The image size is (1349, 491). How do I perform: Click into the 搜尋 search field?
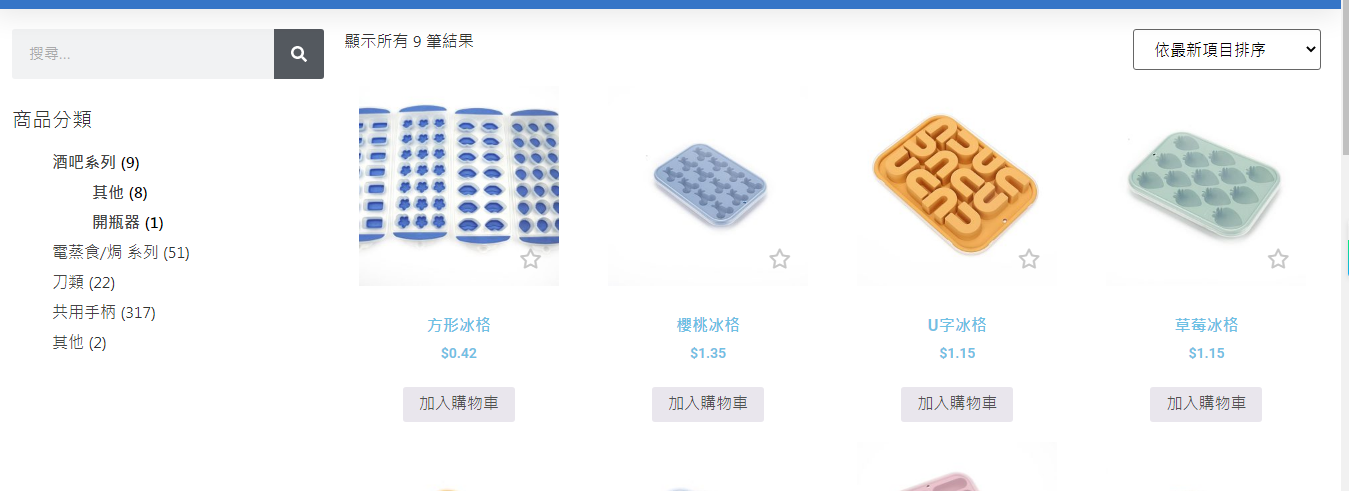tap(143, 54)
